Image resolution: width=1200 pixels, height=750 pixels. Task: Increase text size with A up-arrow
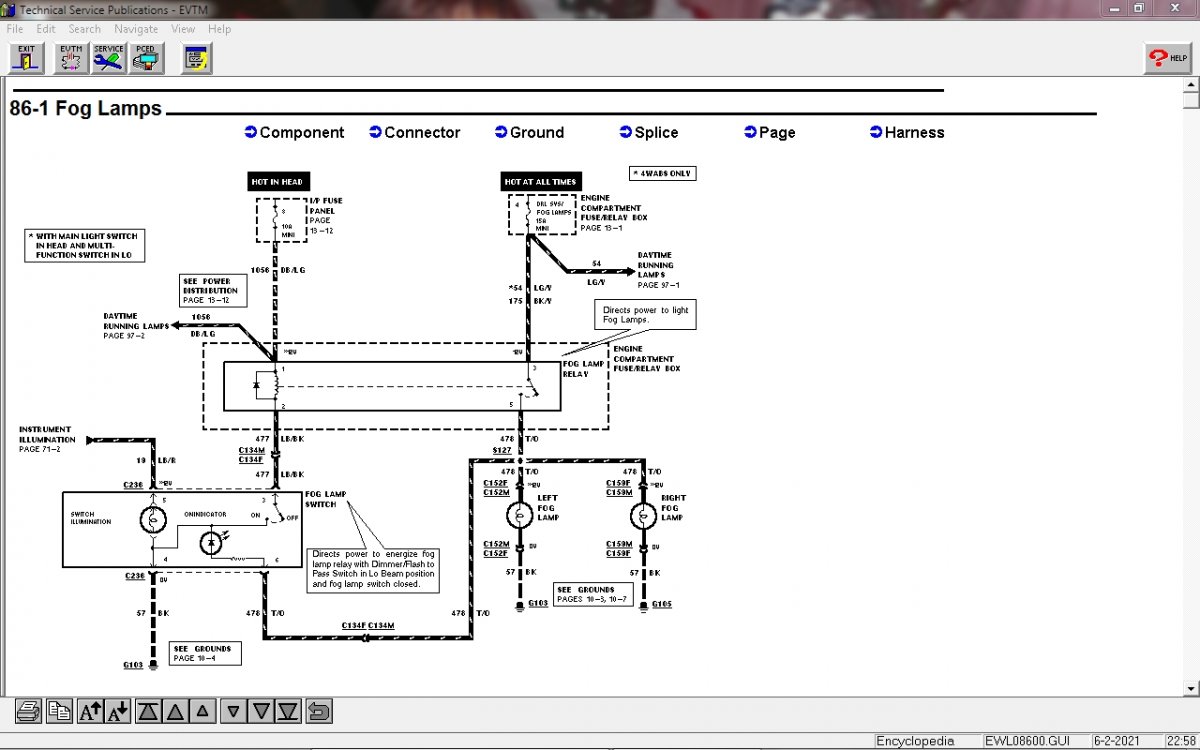pyautogui.click(x=90, y=711)
